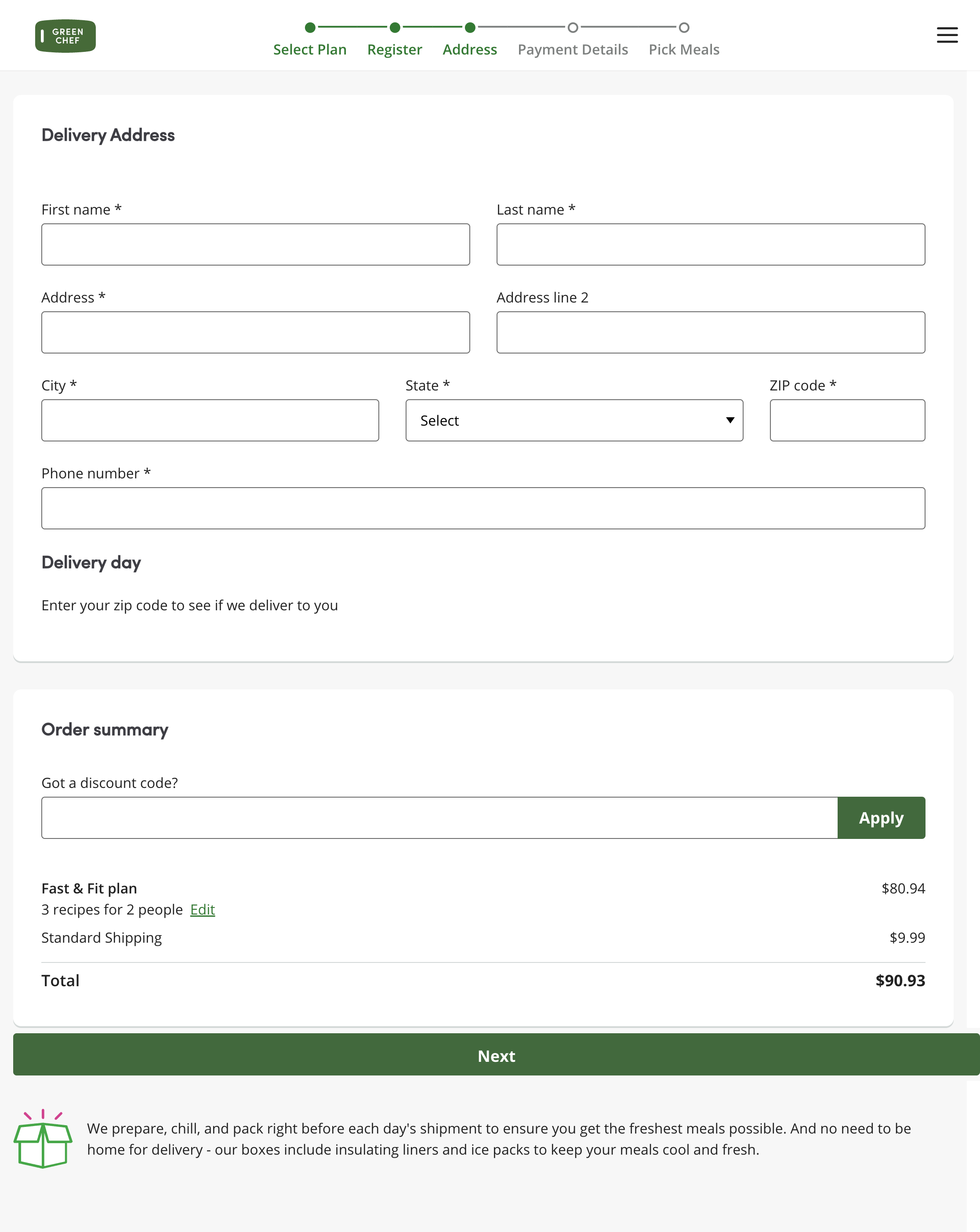This screenshot has height=1232, width=980.
Task: Click the Pick Meals step label
Action: click(684, 50)
